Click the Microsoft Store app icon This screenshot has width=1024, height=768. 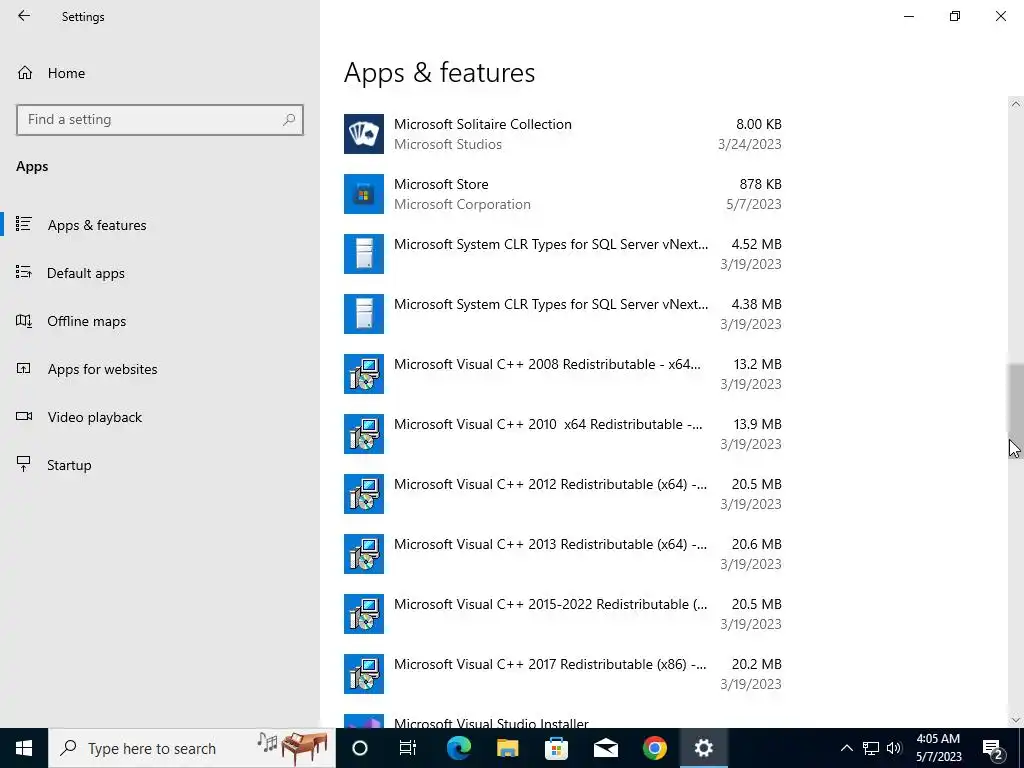click(x=364, y=194)
